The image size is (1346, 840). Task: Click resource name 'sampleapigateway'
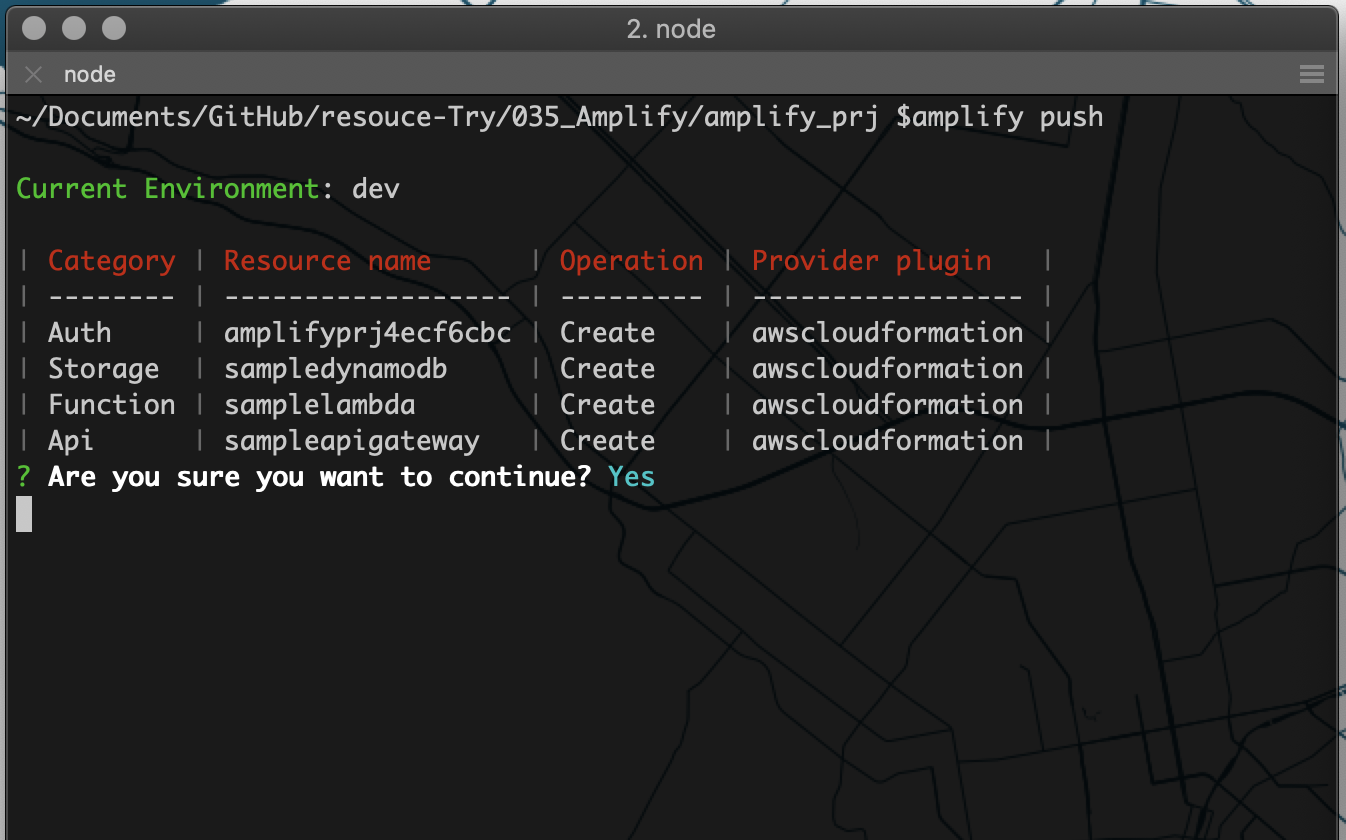[352, 441]
